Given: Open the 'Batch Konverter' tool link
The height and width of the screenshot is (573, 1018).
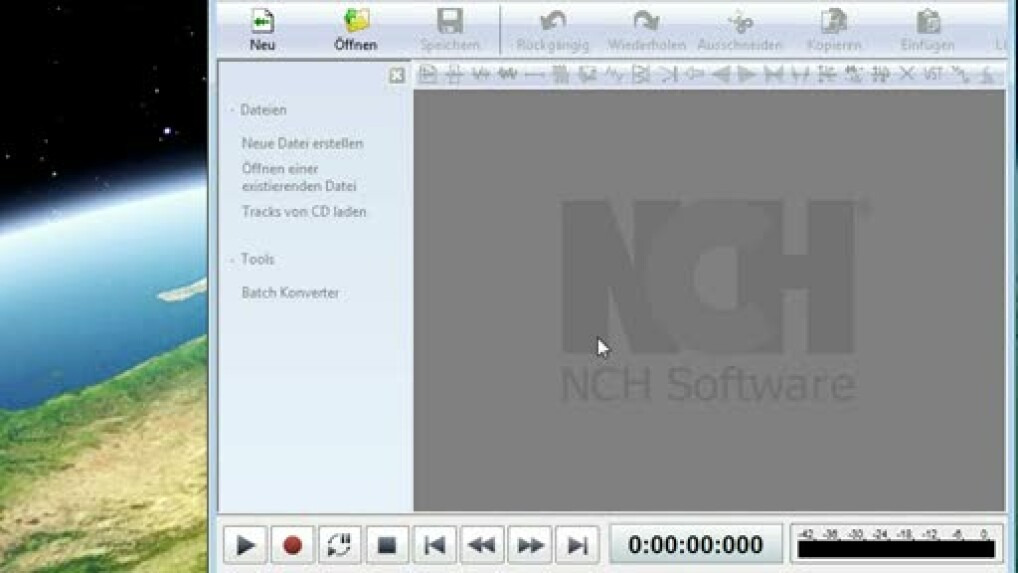Looking at the screenshot, I should click(x=290, y=293).
